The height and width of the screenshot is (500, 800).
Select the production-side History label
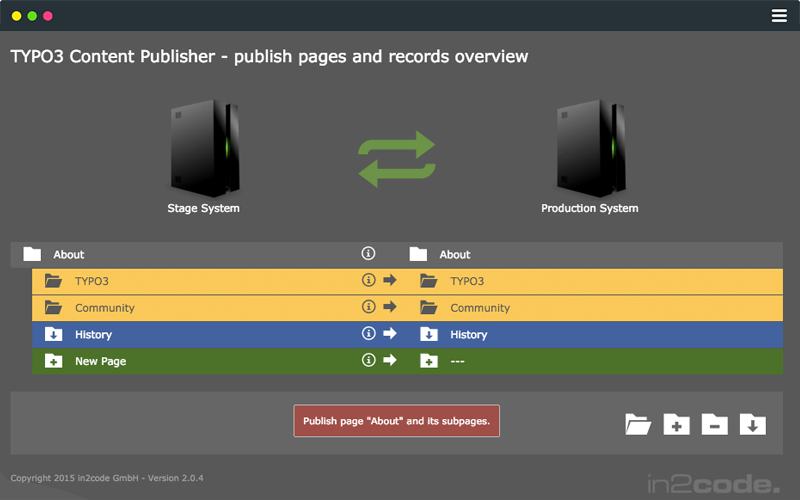(469, 334)
